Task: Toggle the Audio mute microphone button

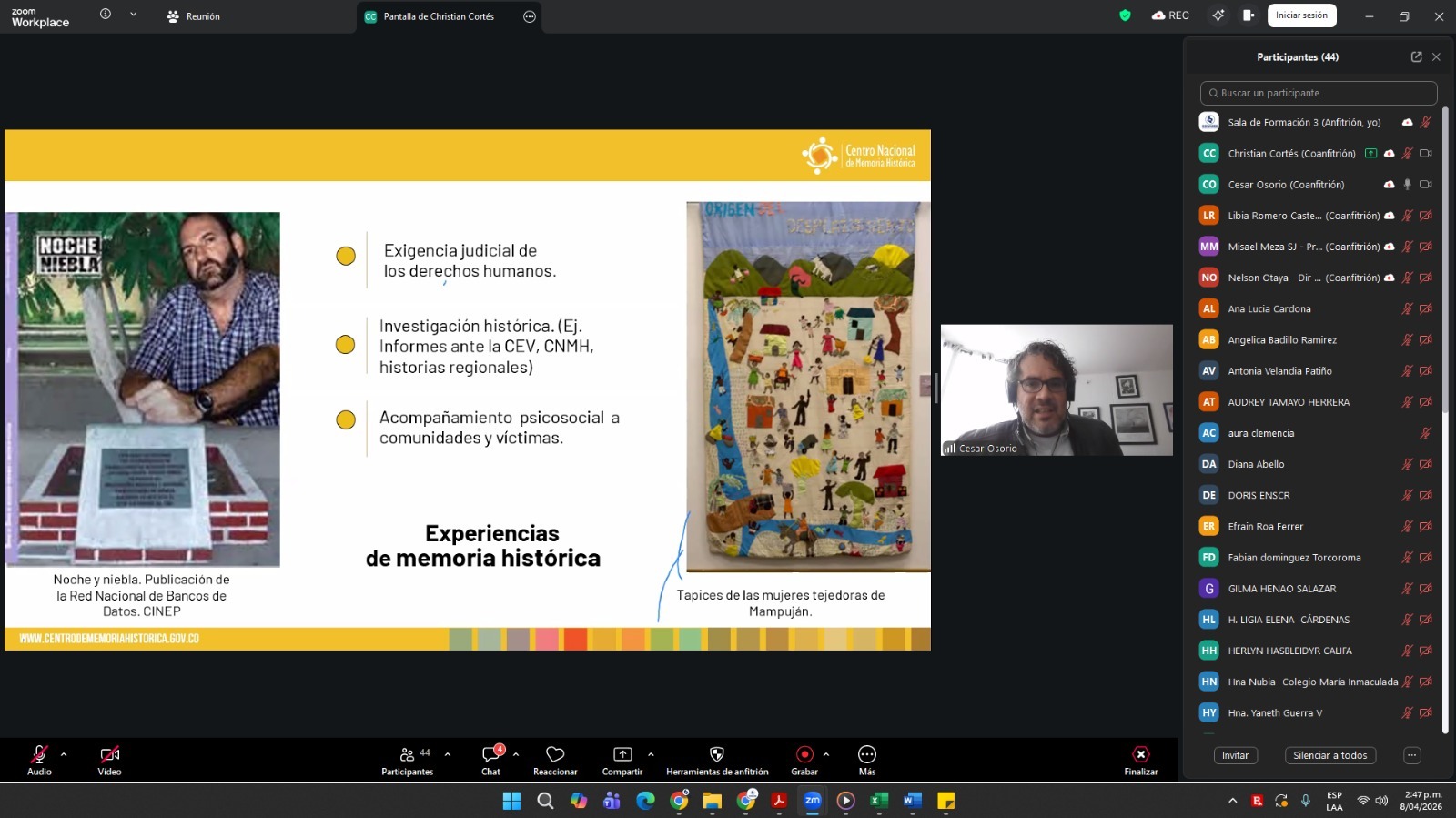Action: (39, 755)
